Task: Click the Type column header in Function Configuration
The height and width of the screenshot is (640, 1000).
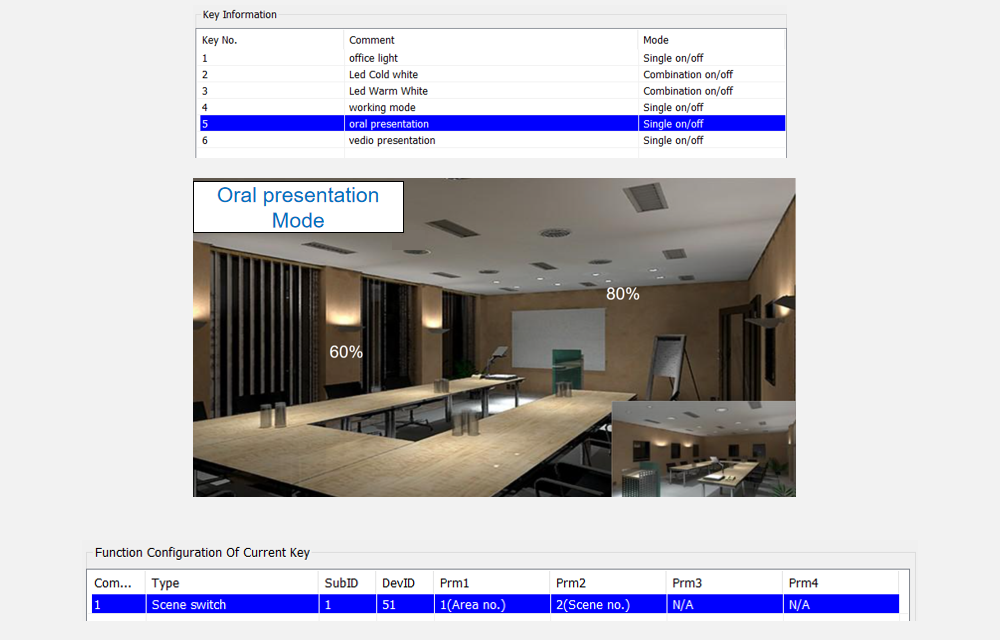Action: pyautogui.click(x=232, y=583)
